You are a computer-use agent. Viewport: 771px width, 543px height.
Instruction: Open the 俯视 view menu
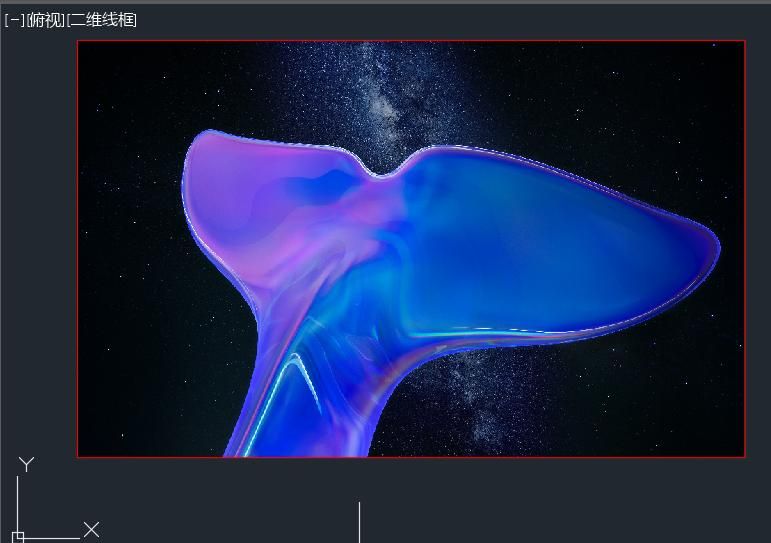point(45,20)
